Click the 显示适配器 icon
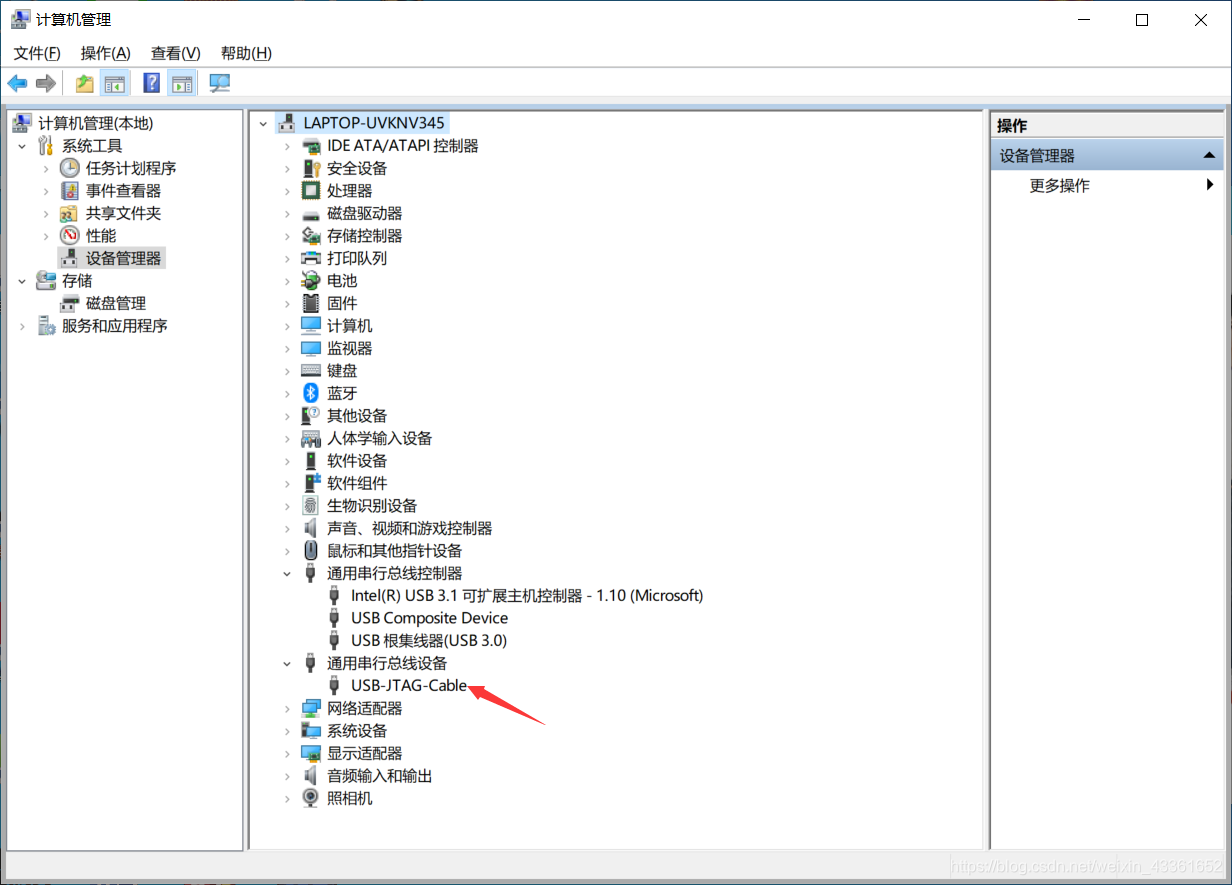 coord(311,753)
